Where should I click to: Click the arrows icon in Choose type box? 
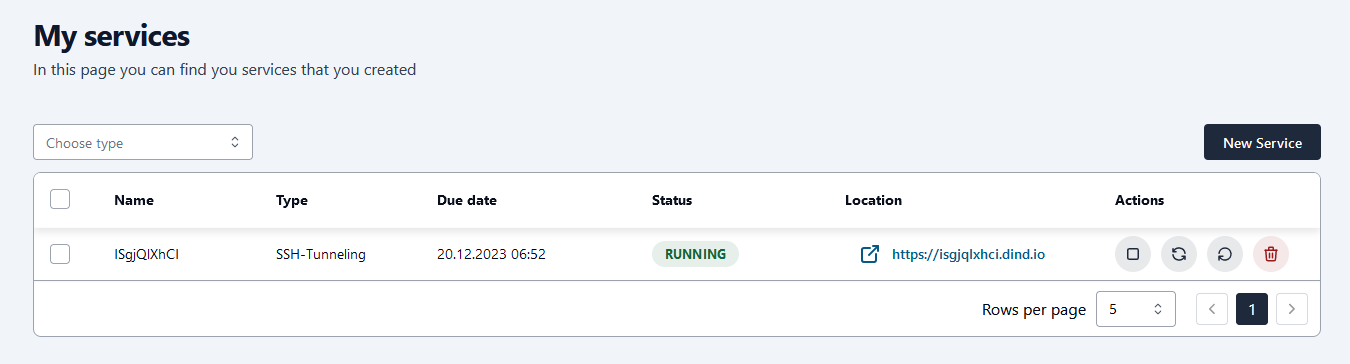point(235,142)
